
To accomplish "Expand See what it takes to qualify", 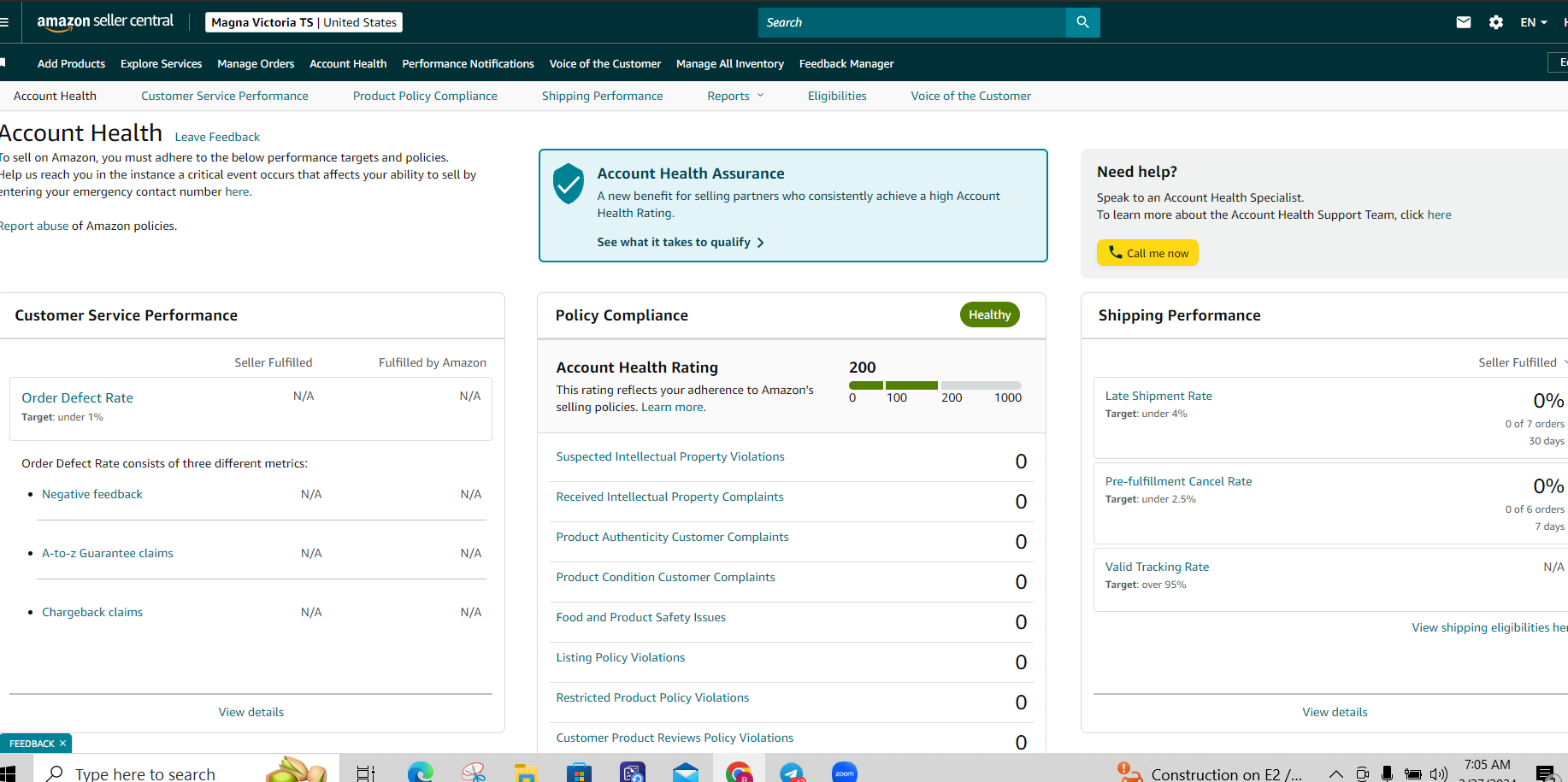I will (681, 242).
